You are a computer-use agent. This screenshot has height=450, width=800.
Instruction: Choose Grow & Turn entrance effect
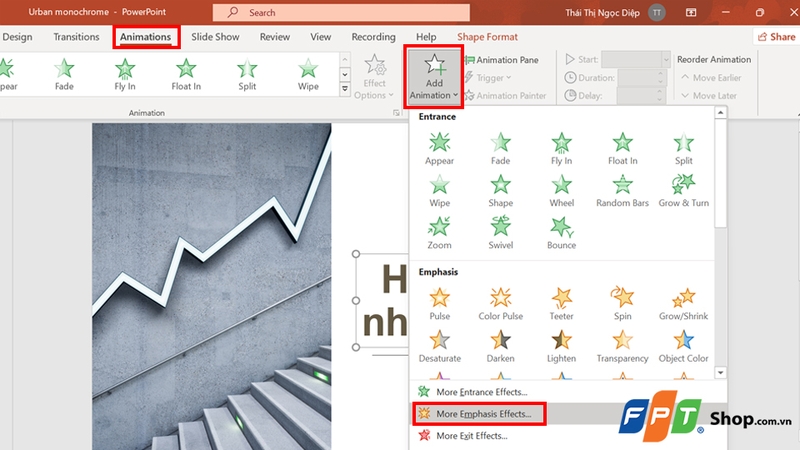(x=684, y=191)
